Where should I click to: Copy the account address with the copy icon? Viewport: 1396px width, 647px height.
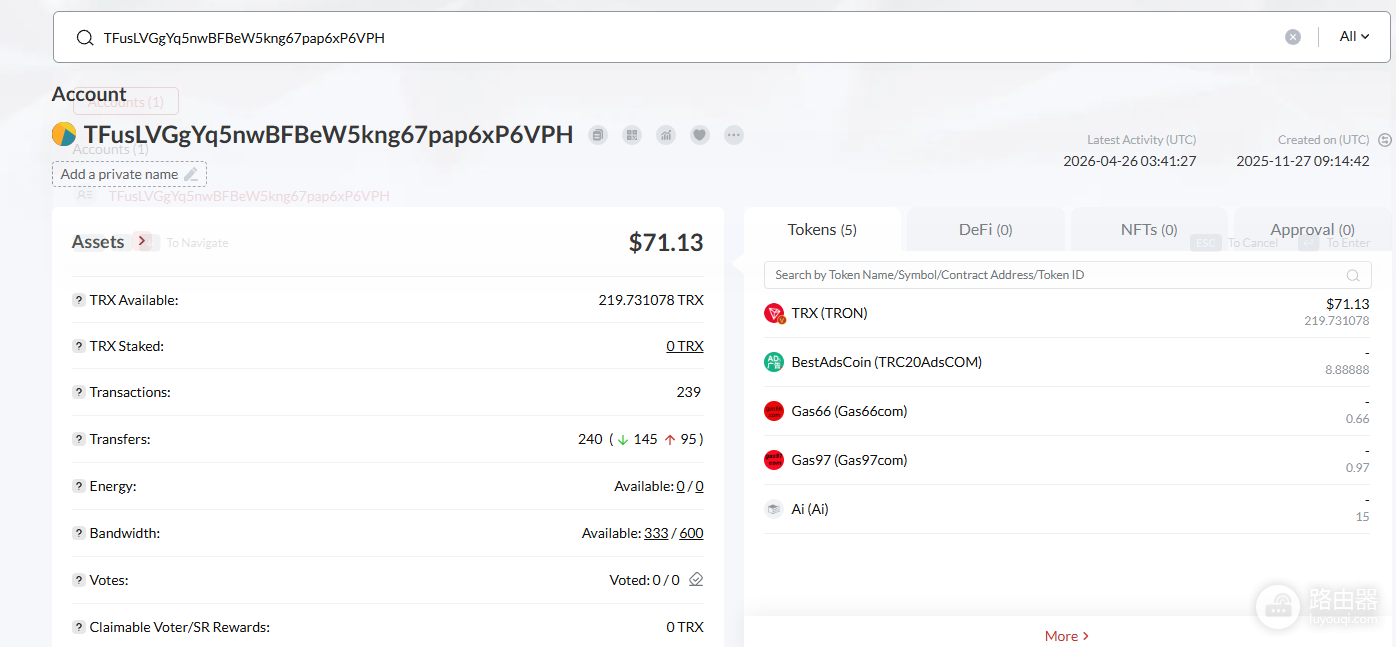click(598, 135)
